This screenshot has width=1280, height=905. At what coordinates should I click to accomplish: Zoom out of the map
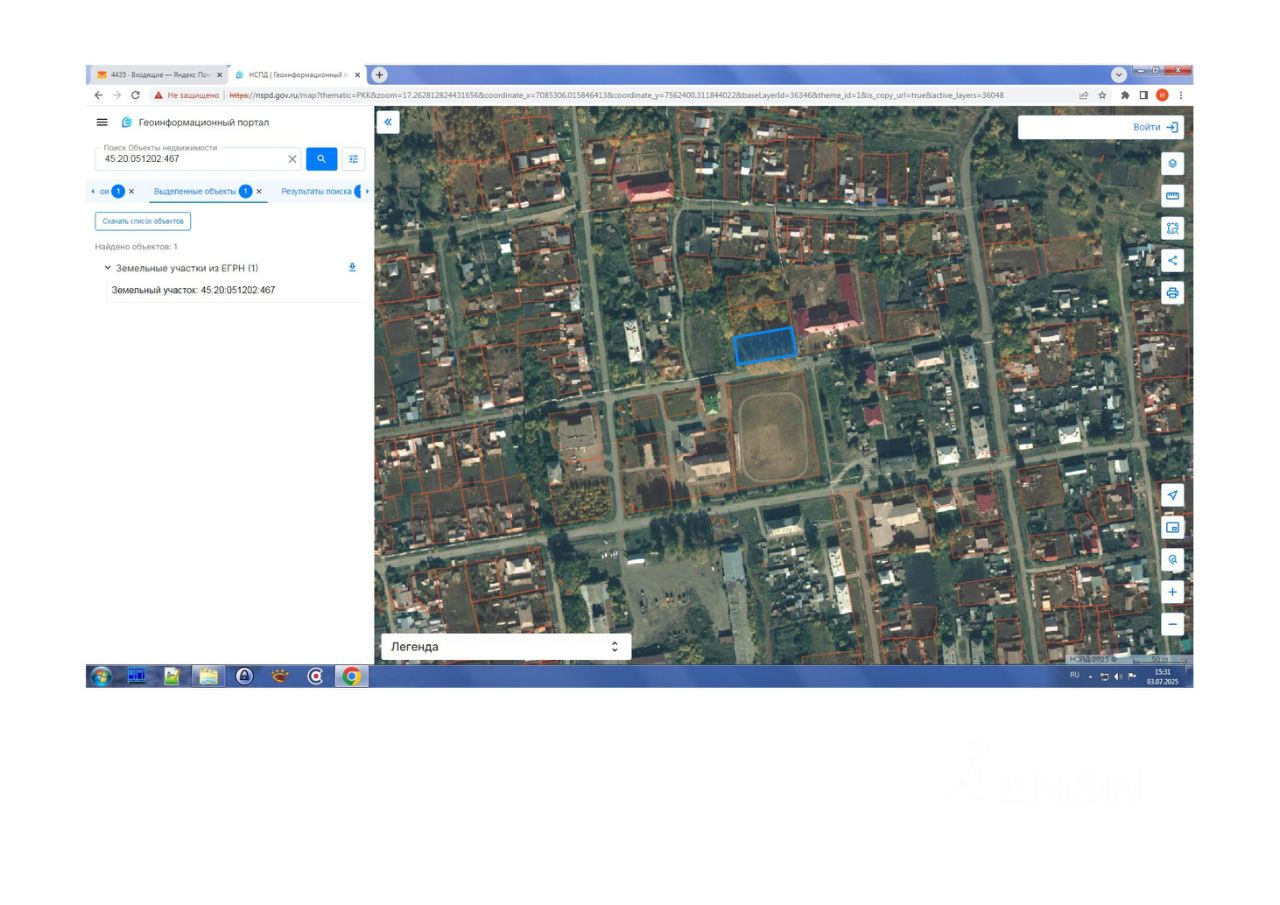point(1173,624)
